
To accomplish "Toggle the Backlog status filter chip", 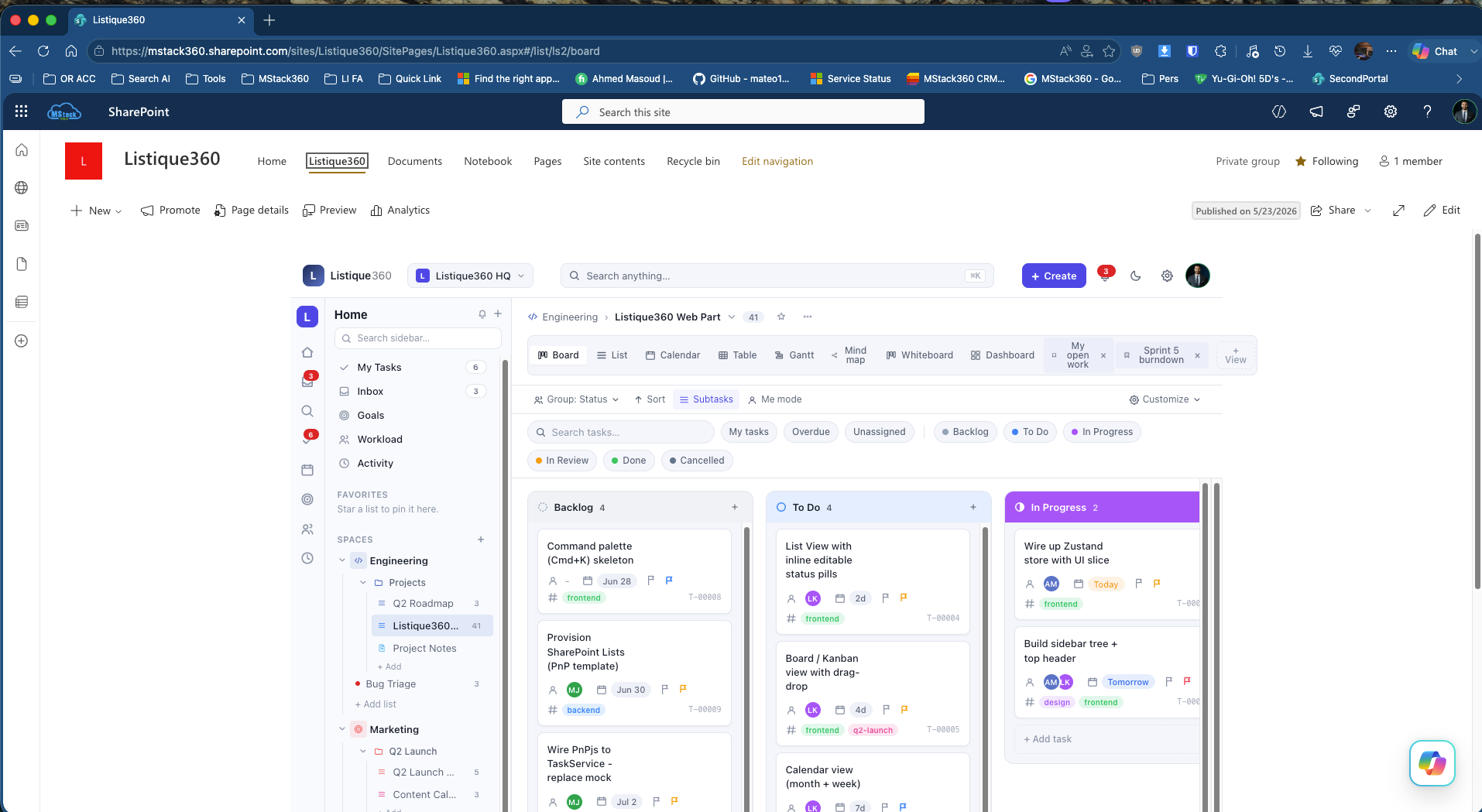I will coord(965,432).
